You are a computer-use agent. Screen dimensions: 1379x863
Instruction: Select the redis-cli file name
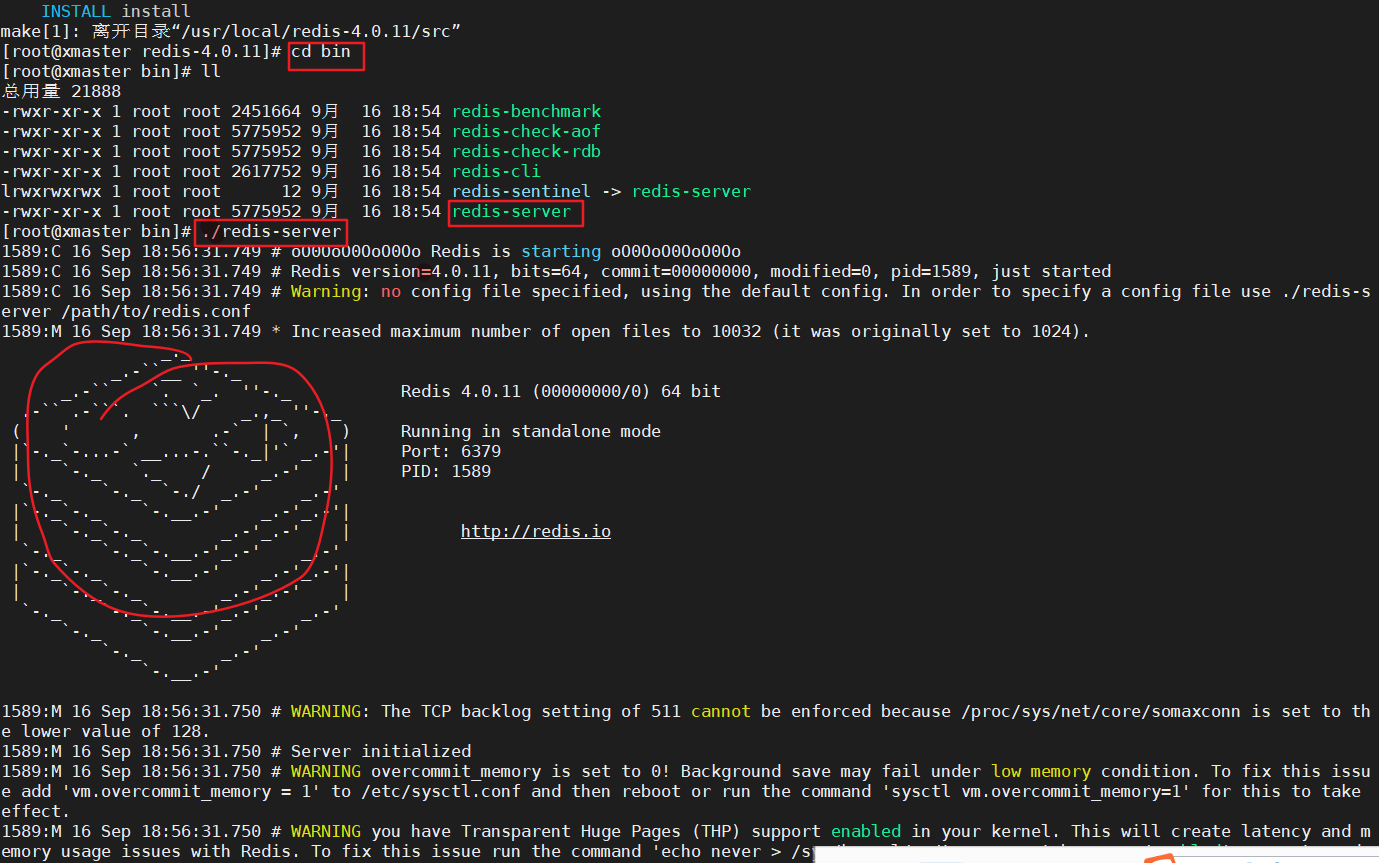496,171
